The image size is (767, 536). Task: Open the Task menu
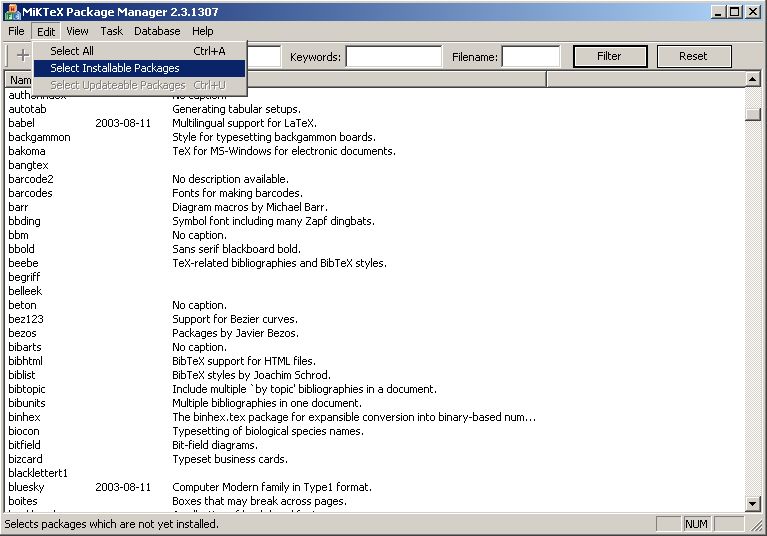point(112,31)
